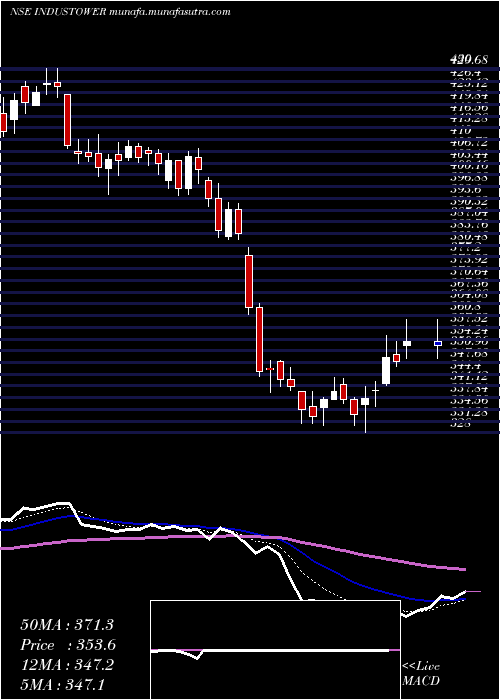Viewport: 500px width, 700px height.
Task: Click the 328 price axis label
Action: (461, 424)
